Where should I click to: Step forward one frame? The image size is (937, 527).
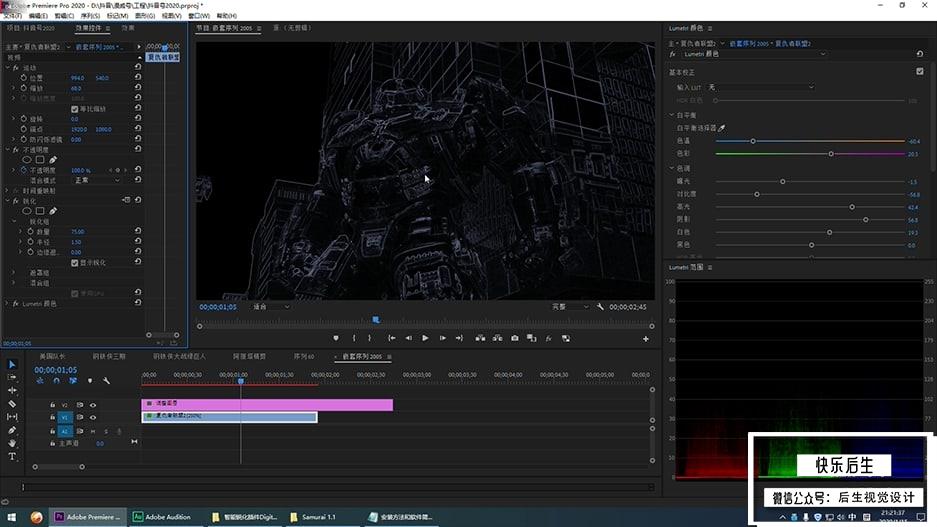click(x=443, y=338)
